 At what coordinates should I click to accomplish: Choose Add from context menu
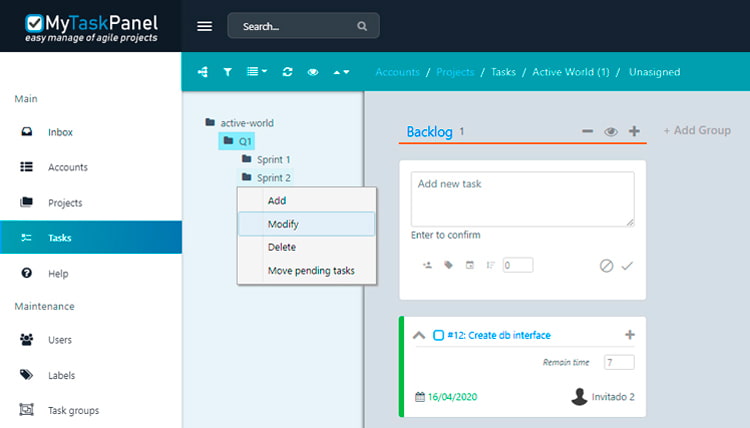[x=307, y=200]
